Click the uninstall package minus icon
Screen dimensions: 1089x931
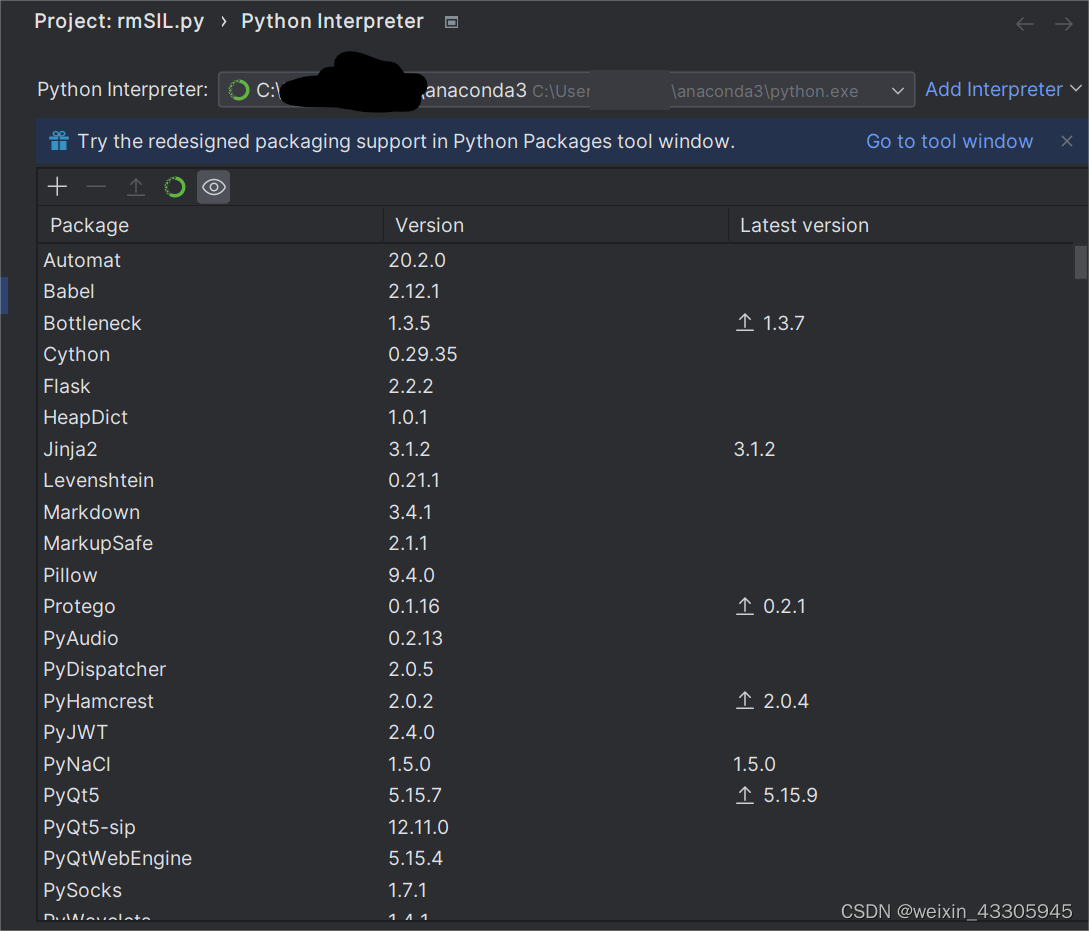(96, 187)
